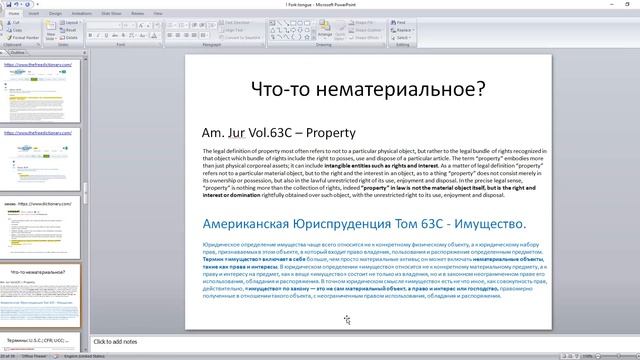Screen dimensions: 640x360
Task: Open the font color picker
Action: click(x=154, y=36)
